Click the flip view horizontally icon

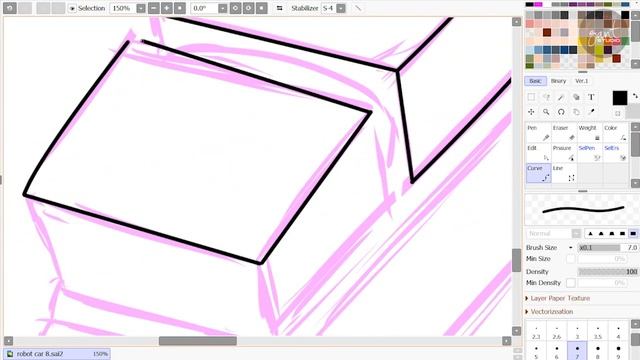click(x=280, y=8)
